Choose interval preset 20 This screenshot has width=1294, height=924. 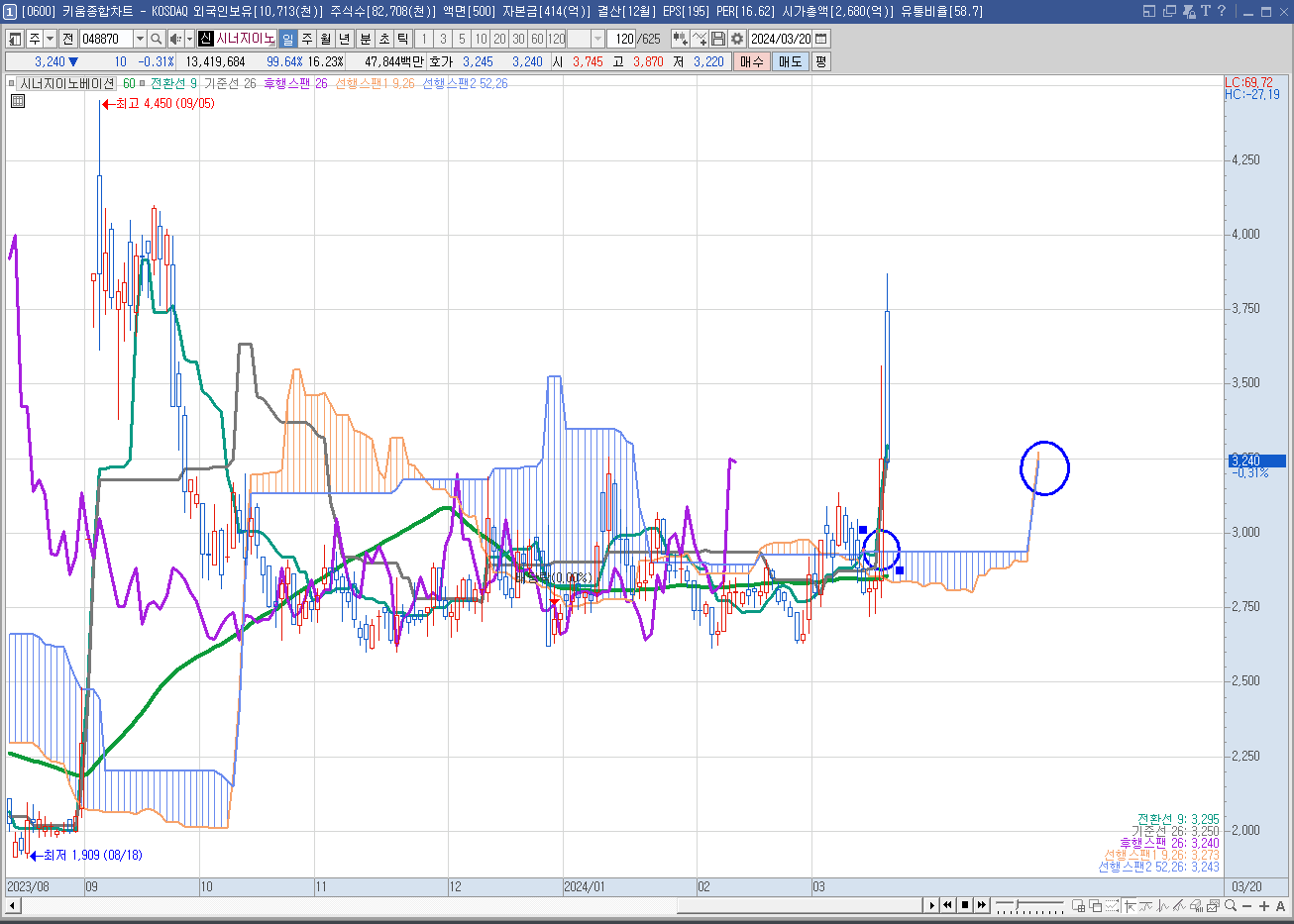coord(499,39)
